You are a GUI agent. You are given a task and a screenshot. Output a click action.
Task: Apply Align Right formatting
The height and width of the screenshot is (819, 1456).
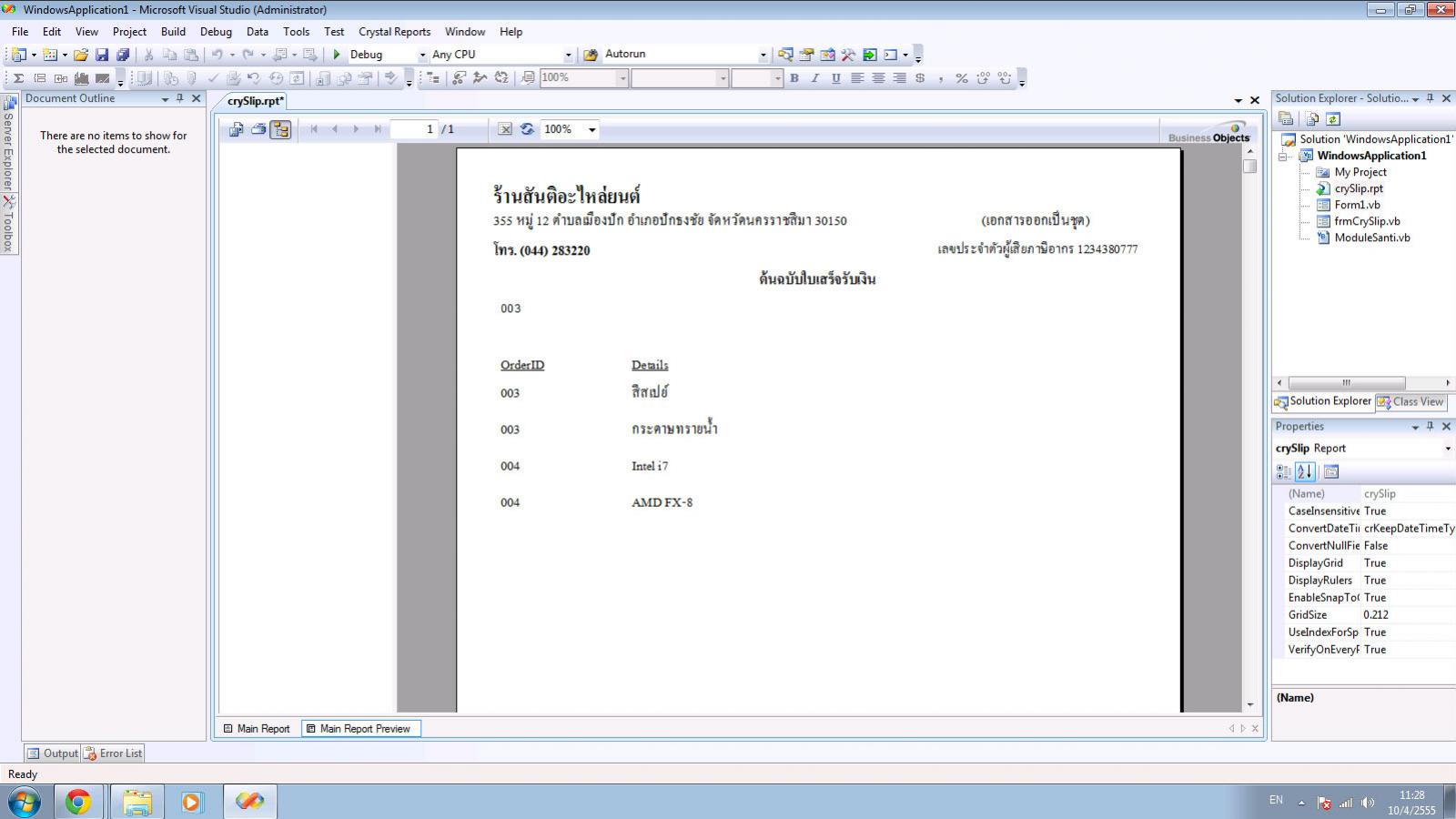click(899, 78)
